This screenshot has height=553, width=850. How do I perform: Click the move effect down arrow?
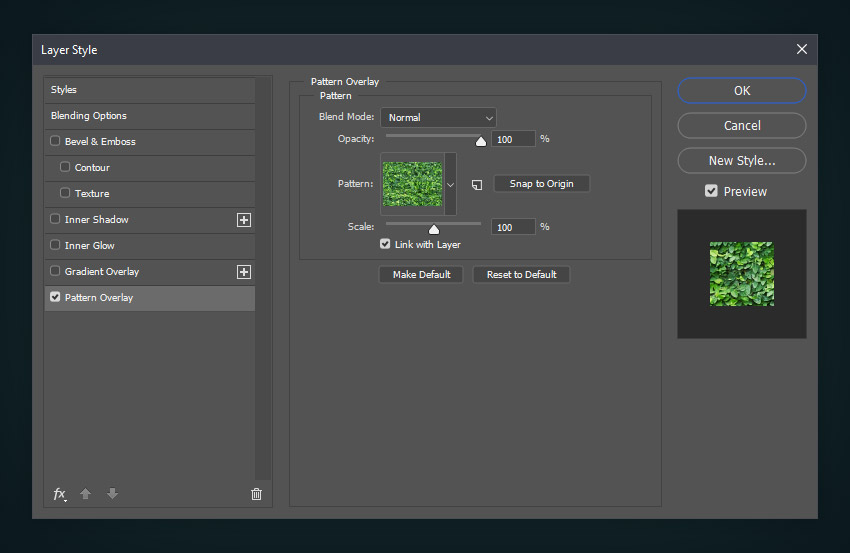tap(112, 494)
